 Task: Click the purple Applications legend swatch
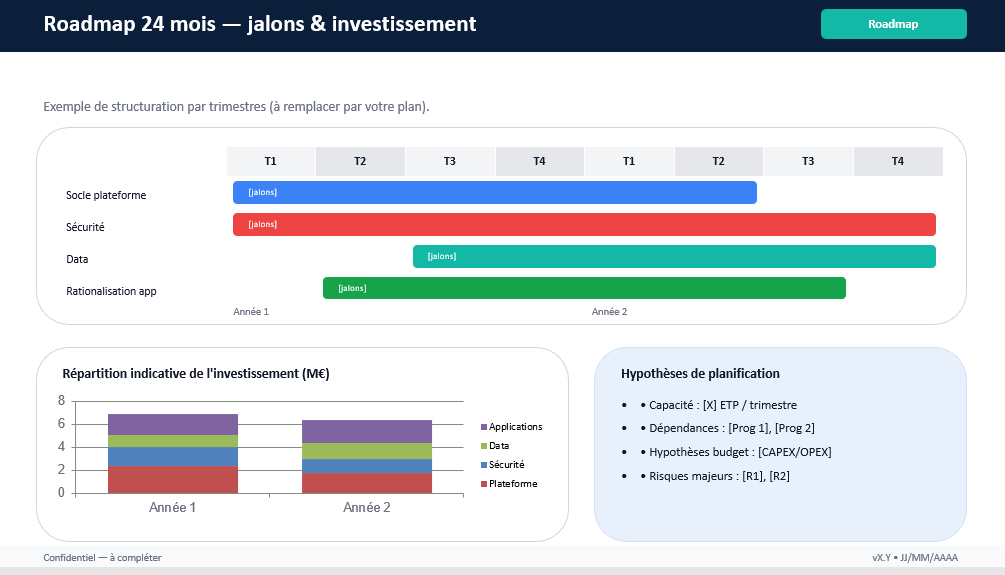click(x=484, y=427)
